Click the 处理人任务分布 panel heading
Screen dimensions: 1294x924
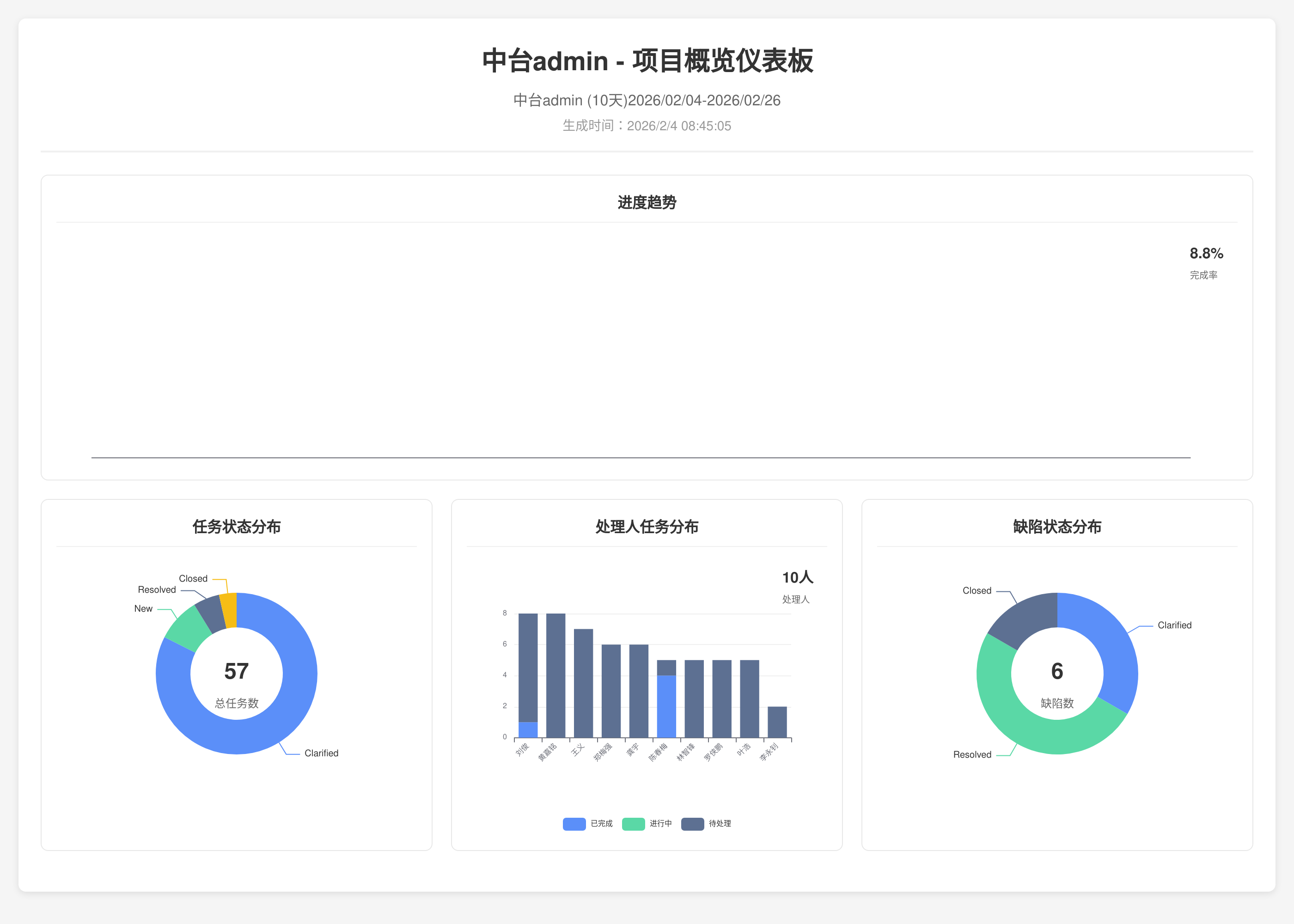(x=647, y=527)
